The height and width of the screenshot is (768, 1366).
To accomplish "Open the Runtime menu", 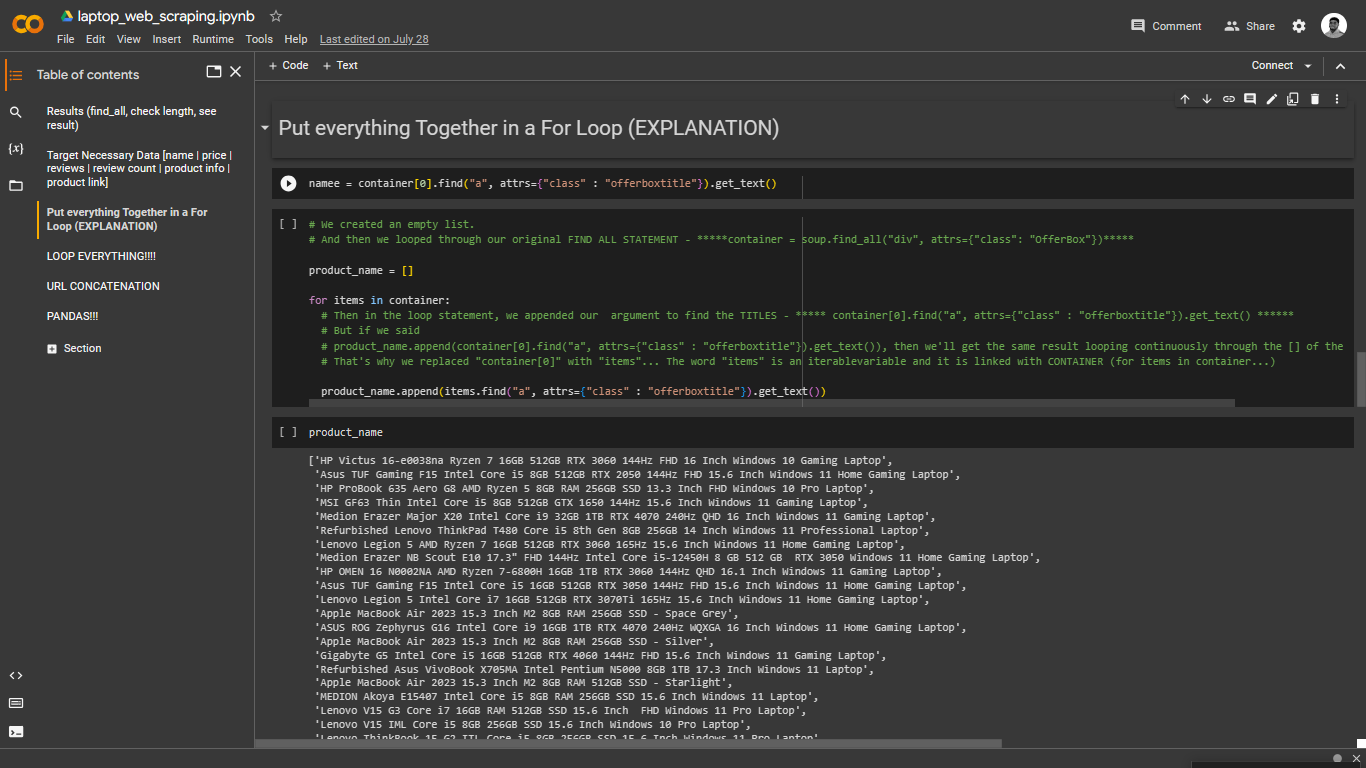I will coord(213,39).
